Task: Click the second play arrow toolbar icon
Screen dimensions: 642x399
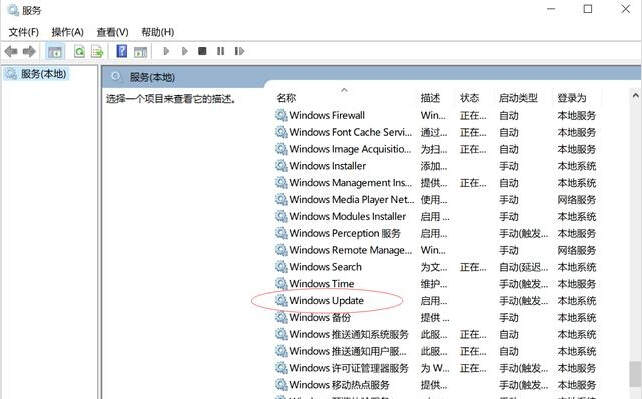Action: click(x=185, y=51)
